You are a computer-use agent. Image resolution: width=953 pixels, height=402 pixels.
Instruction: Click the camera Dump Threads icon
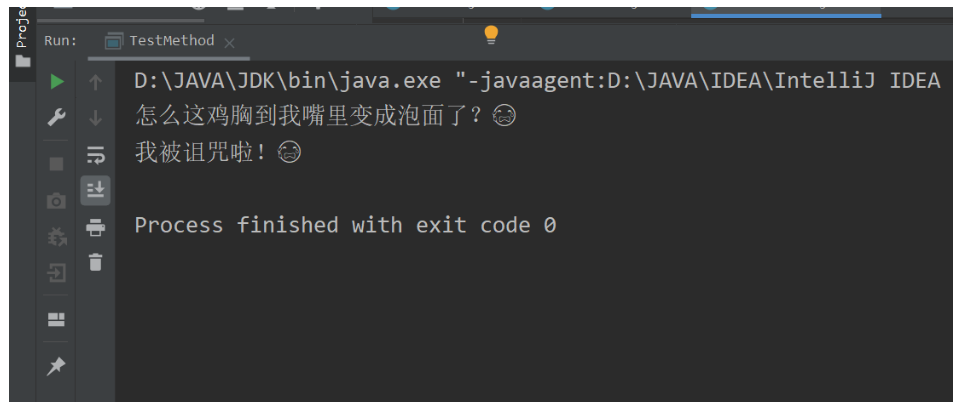click(57, 201)
